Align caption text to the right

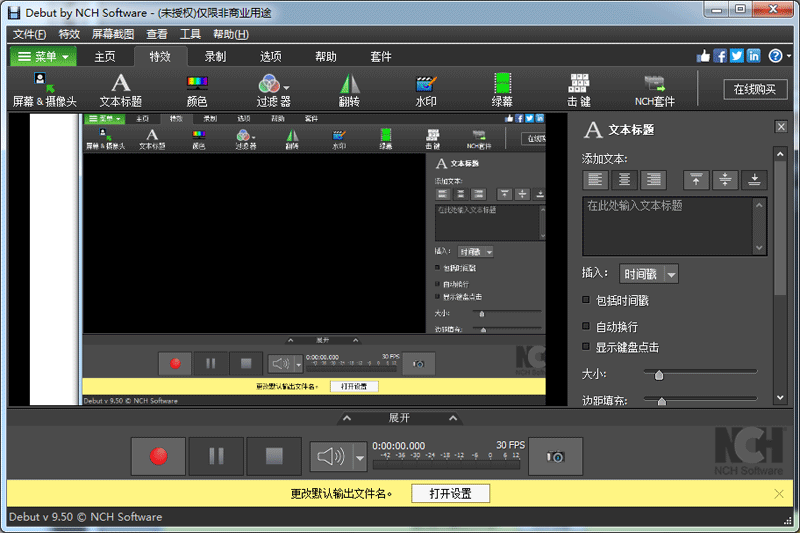(653, 180)
